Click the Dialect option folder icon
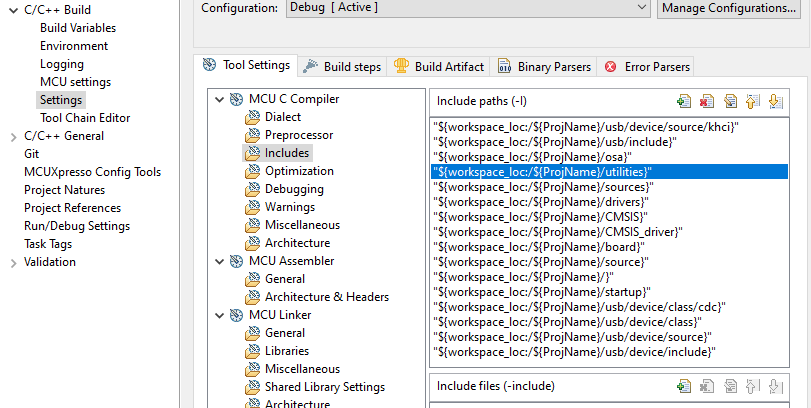The width and height of the screenshot is (811, 408). click(252, 117)
